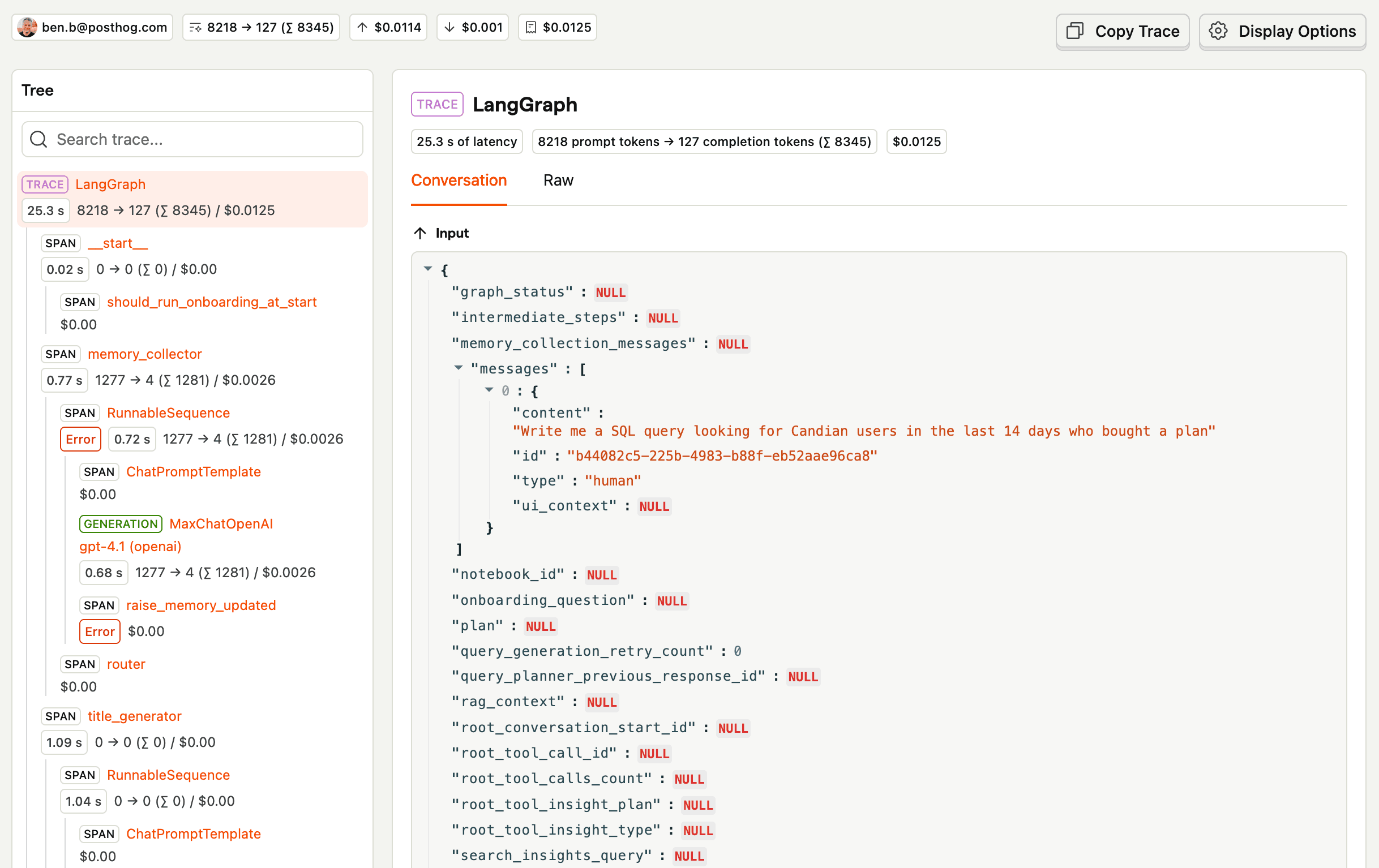The image size is (1379, 868).
Task: Switch to the Raw tab
Action: (558, 181)
